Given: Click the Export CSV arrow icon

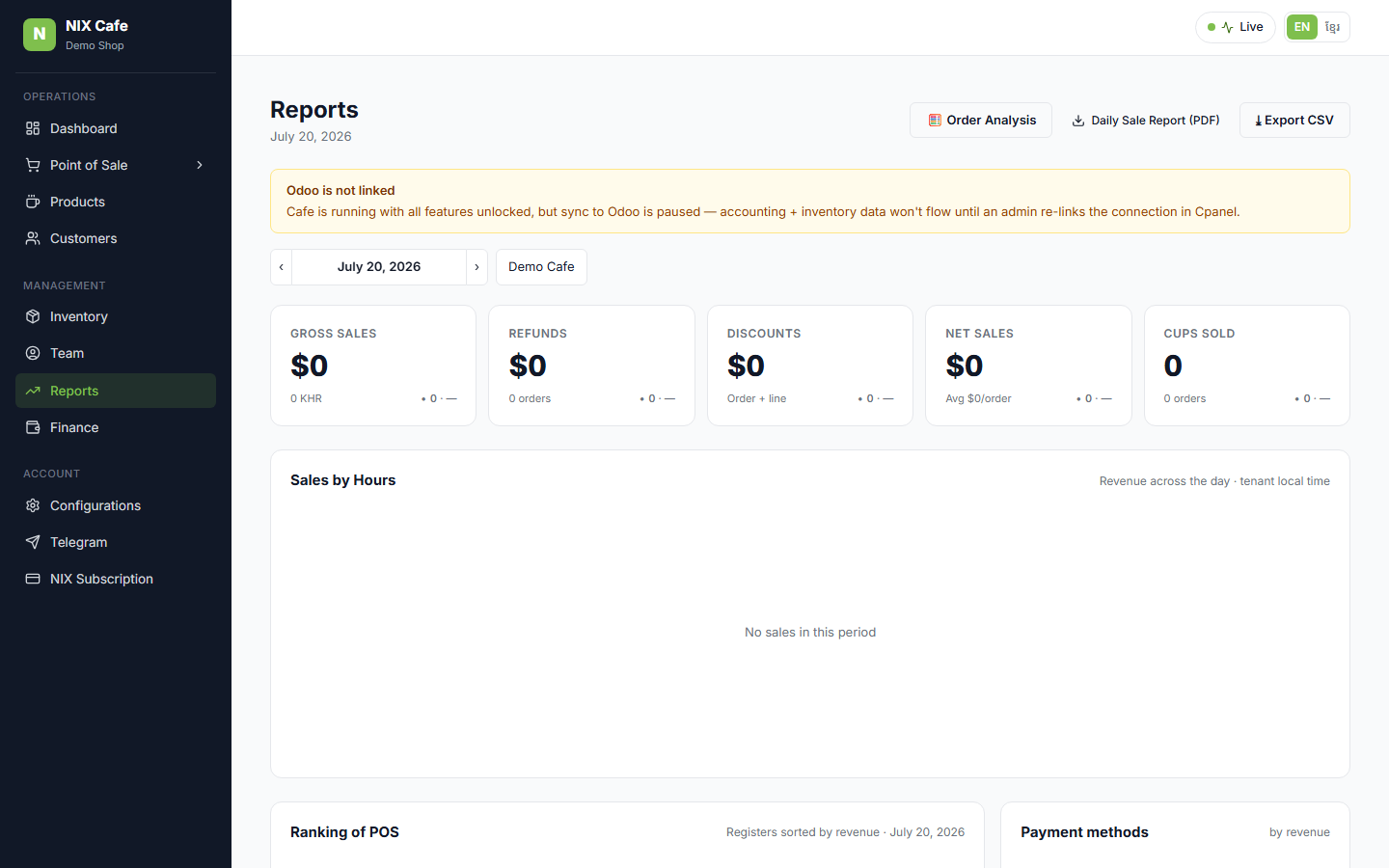Looking at the screenshot, I should 1258,121.
